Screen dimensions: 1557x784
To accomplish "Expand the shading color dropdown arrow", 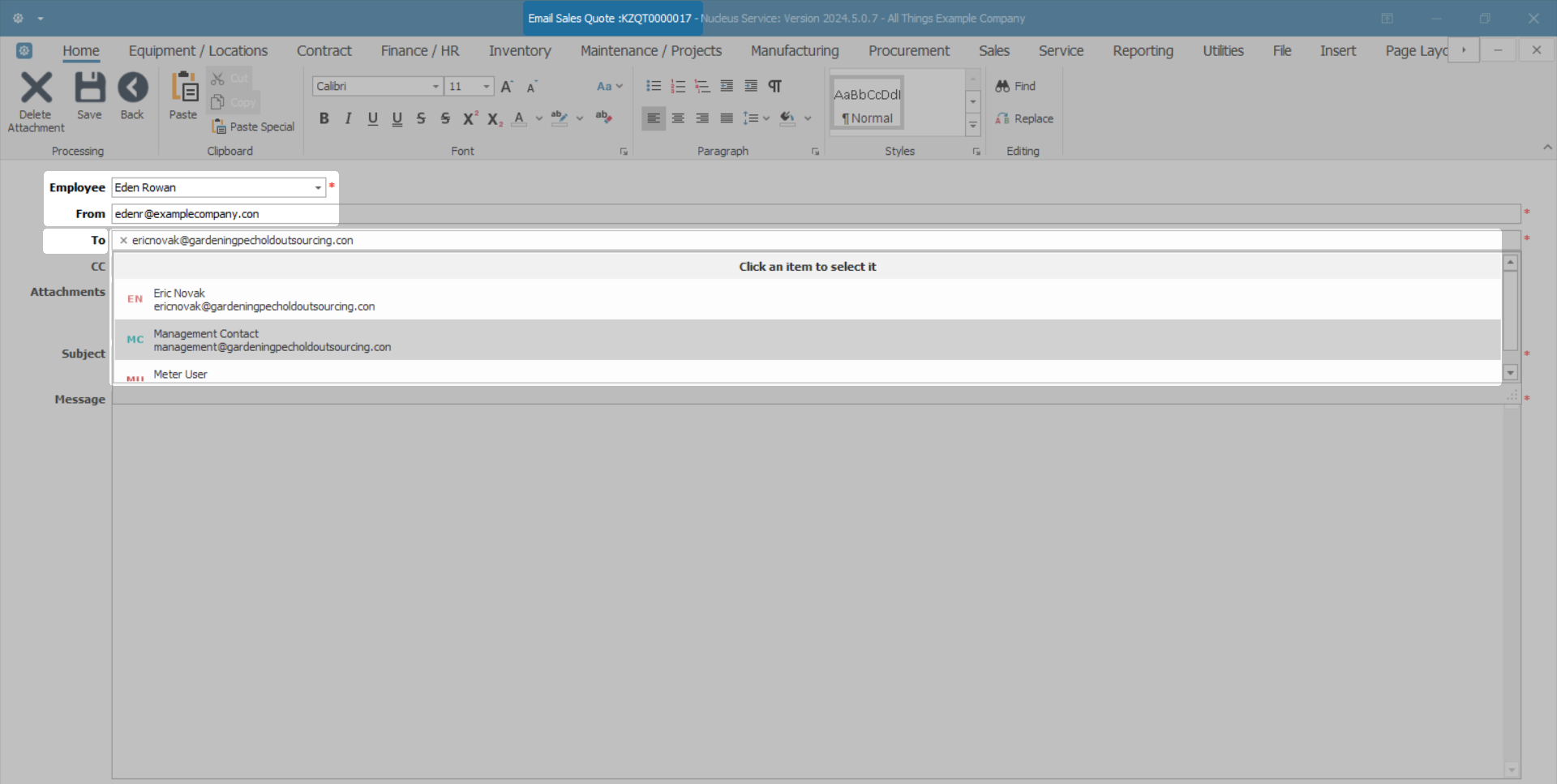I will (808, 118).
